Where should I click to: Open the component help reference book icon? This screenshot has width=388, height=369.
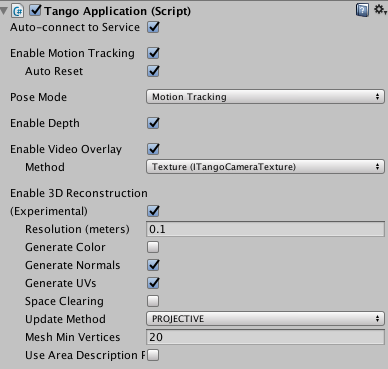(362, 10)
